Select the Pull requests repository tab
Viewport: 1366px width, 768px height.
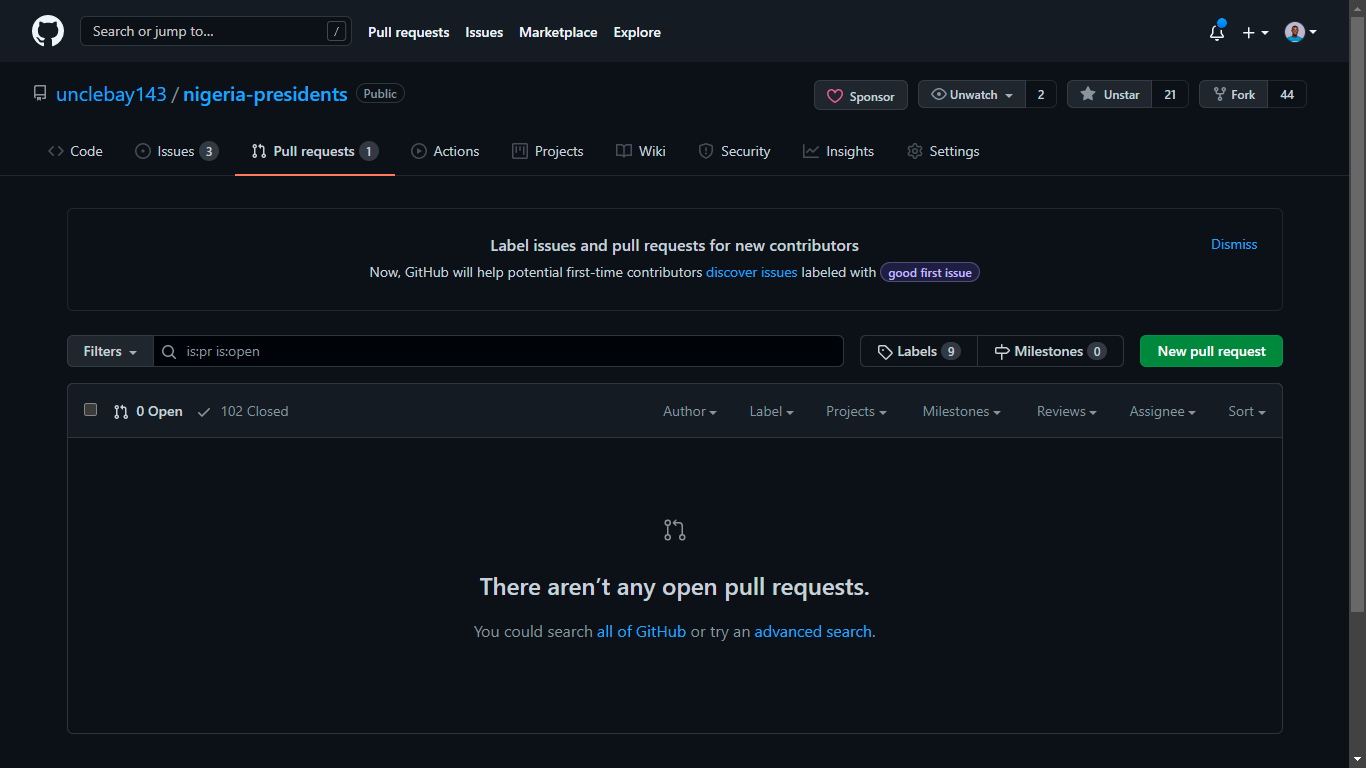pyautogui.click(x=315, y=151)
